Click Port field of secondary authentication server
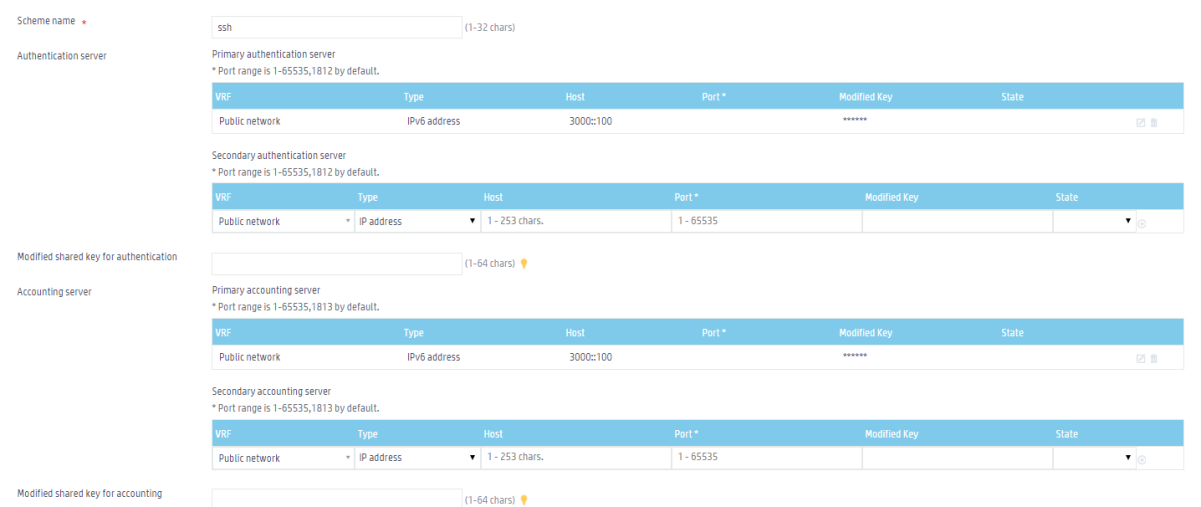 [x=767, y=221]
